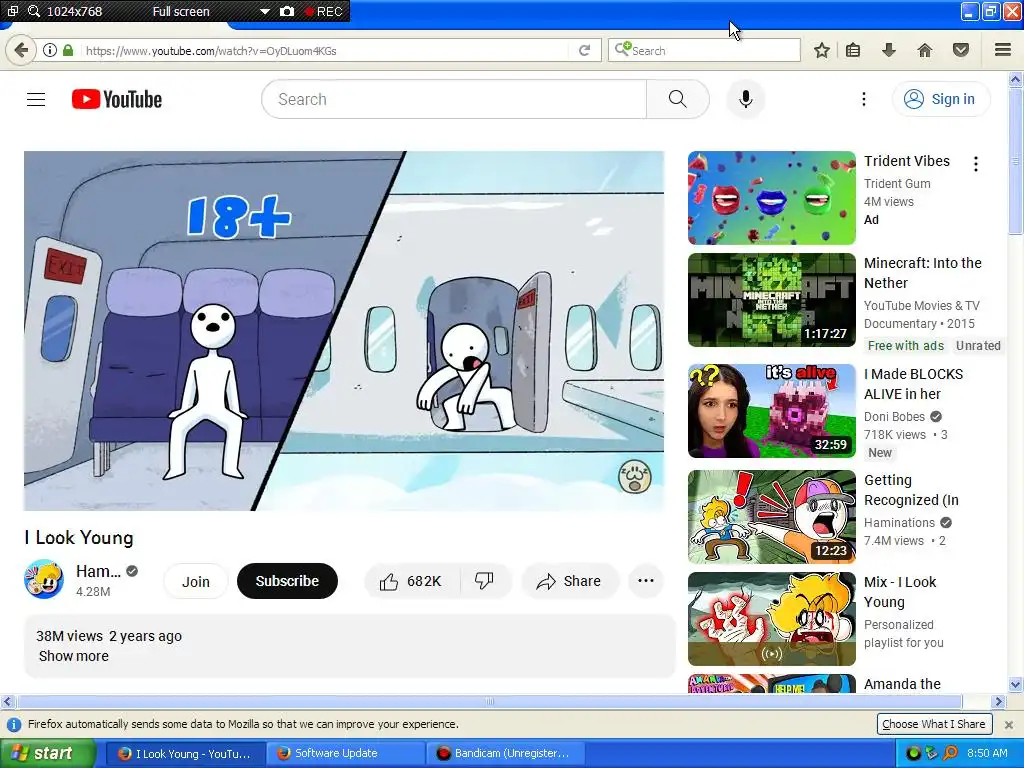
Task: Dislike the video with thumbs down
Action: click(x=485, y=581)
